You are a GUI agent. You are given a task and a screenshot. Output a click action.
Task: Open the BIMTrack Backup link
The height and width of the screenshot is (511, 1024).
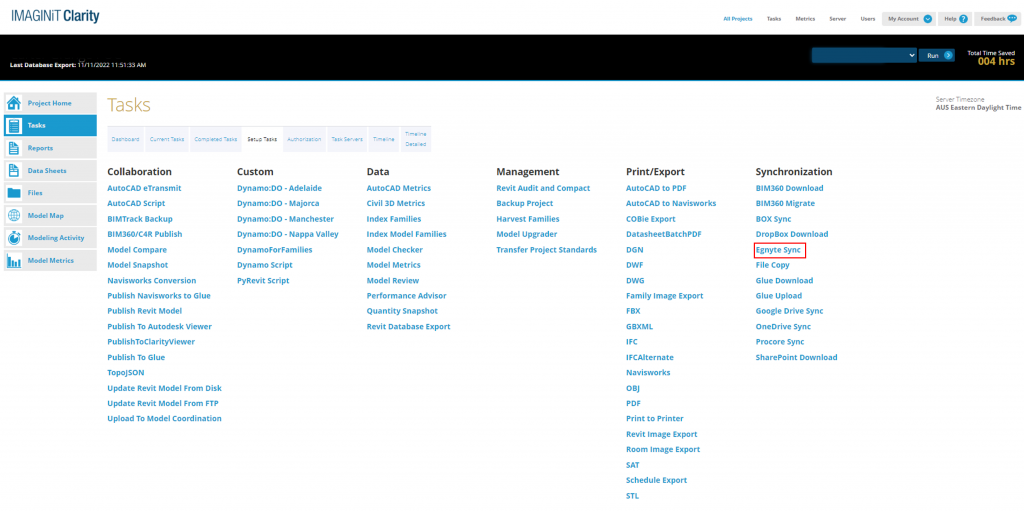point(140,219)
